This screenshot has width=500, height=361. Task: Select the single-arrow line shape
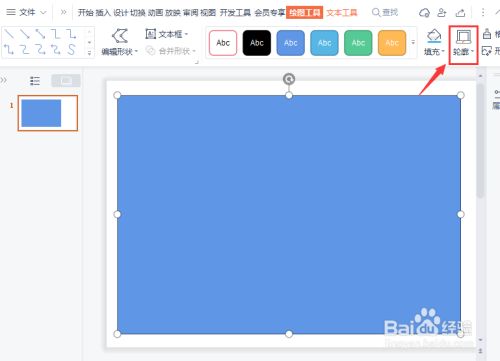click(x=25, y=34)
